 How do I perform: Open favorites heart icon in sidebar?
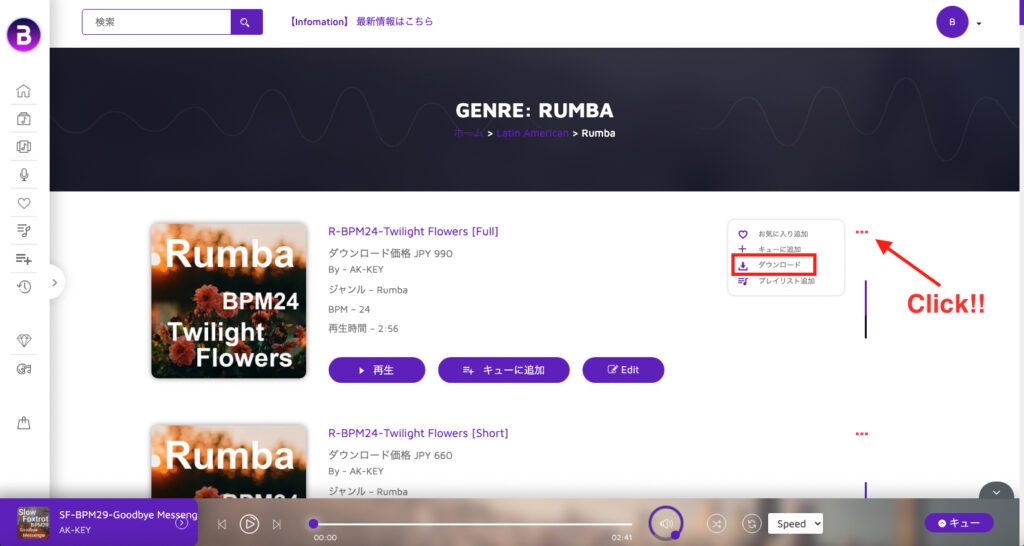tap(24, 203)
